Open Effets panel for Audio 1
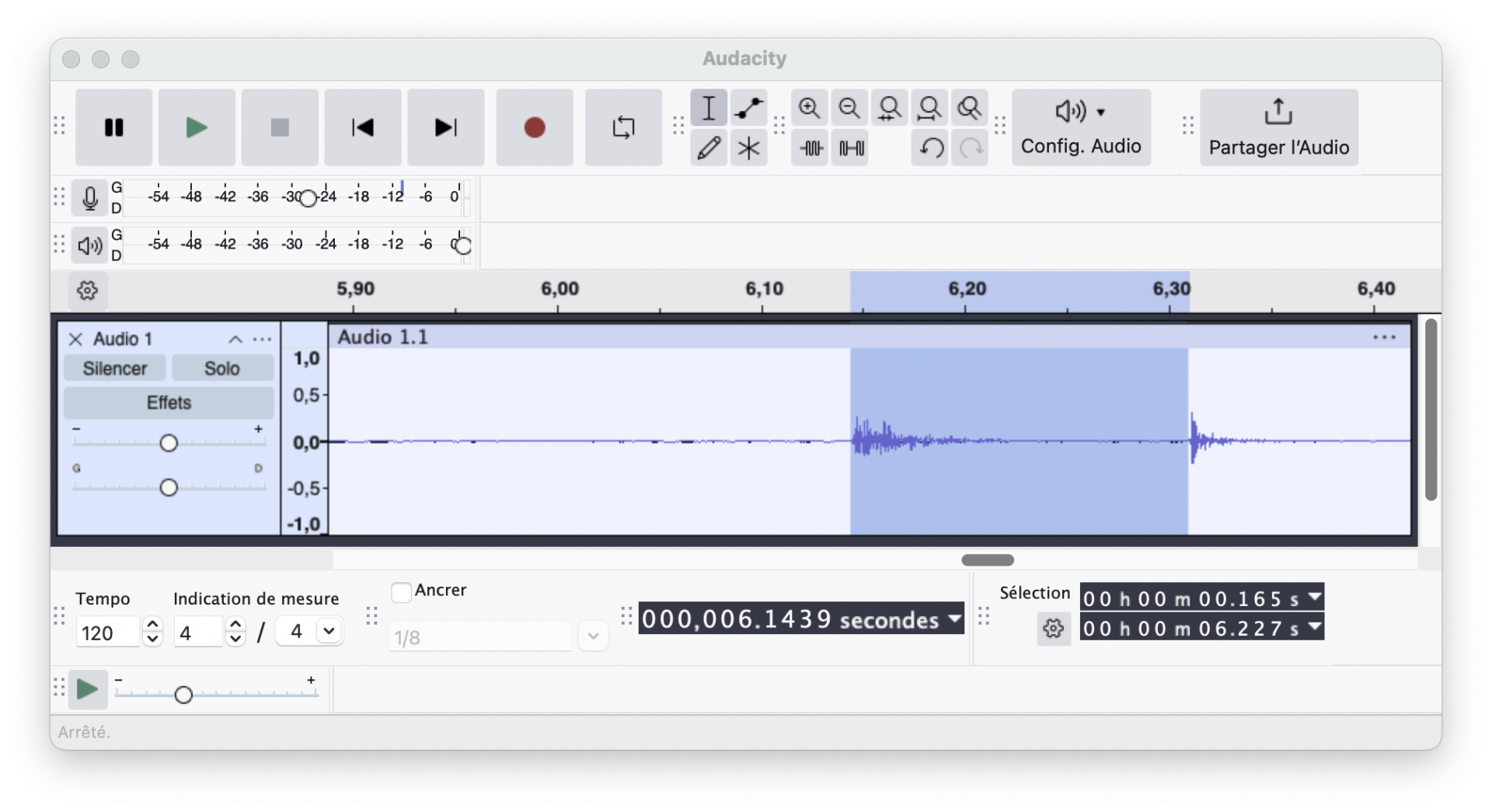Viewport: 1492px width, 812px height. point(169,403)
